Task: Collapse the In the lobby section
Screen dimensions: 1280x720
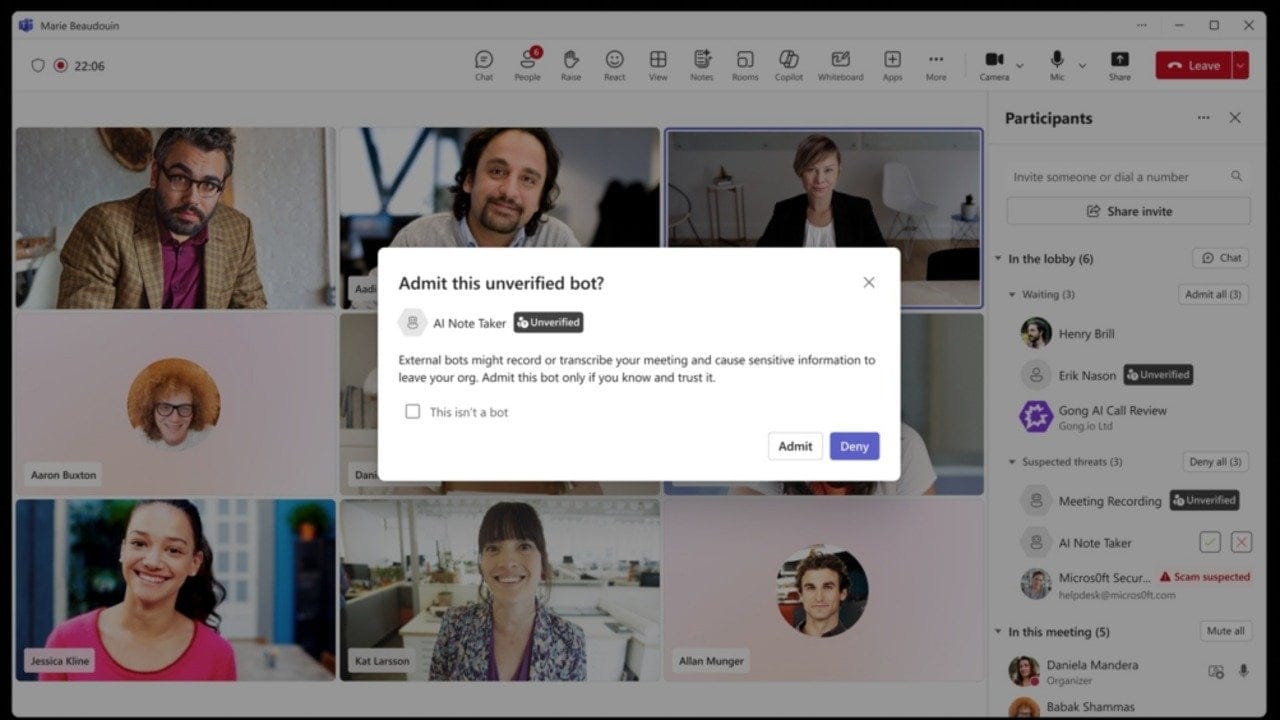Action: point(998,259)
